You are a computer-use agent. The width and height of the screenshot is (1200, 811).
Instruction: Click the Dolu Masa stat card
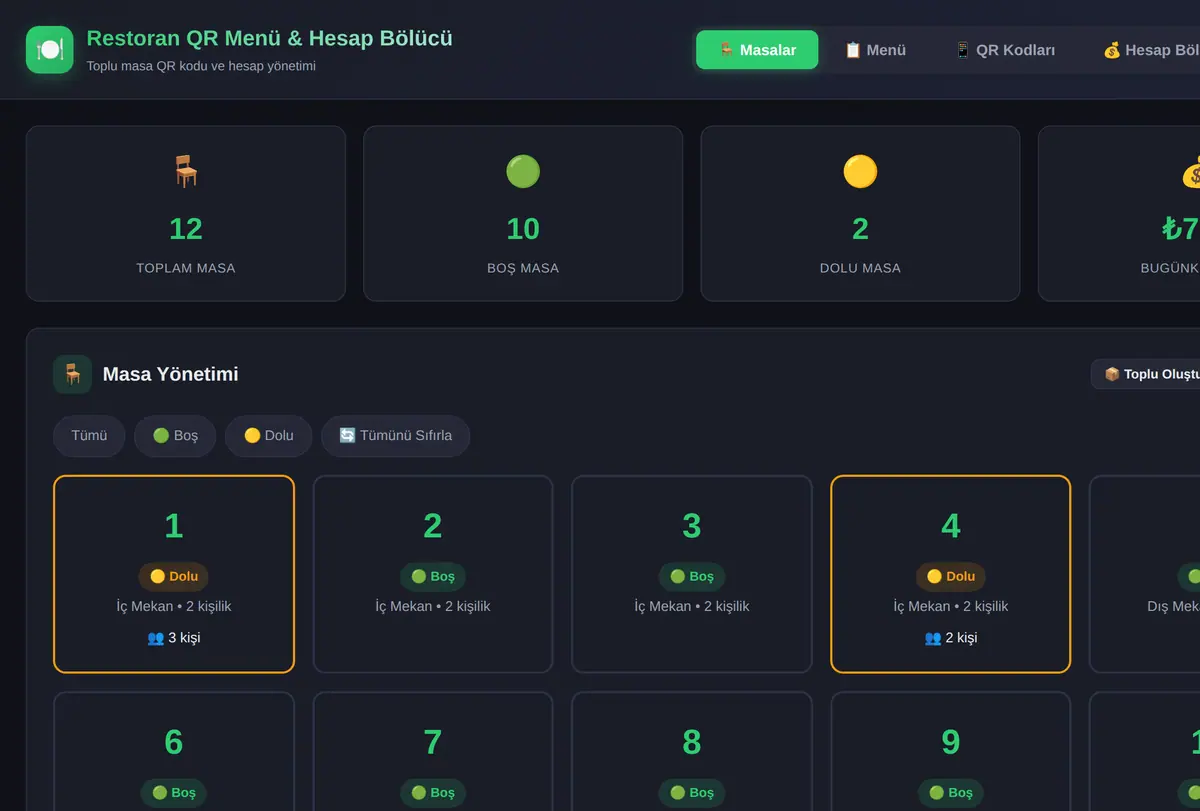pos(860,213)
